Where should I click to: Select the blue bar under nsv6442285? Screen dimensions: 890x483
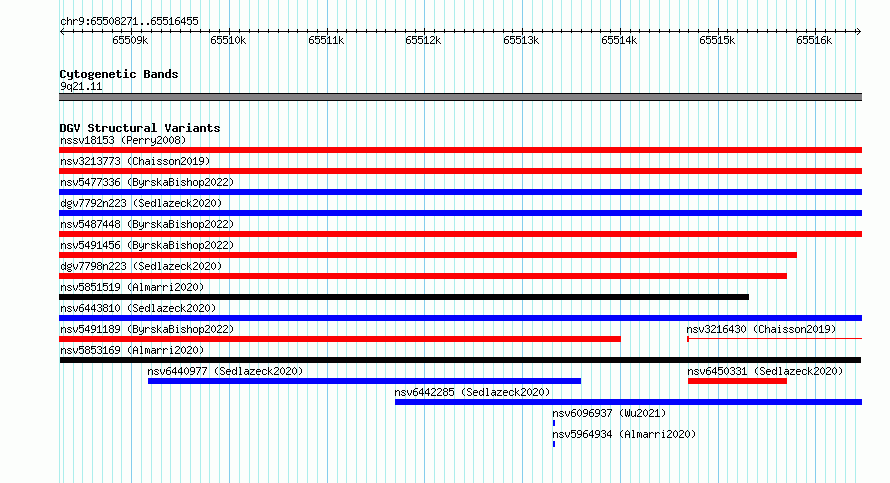coord(628,402)
